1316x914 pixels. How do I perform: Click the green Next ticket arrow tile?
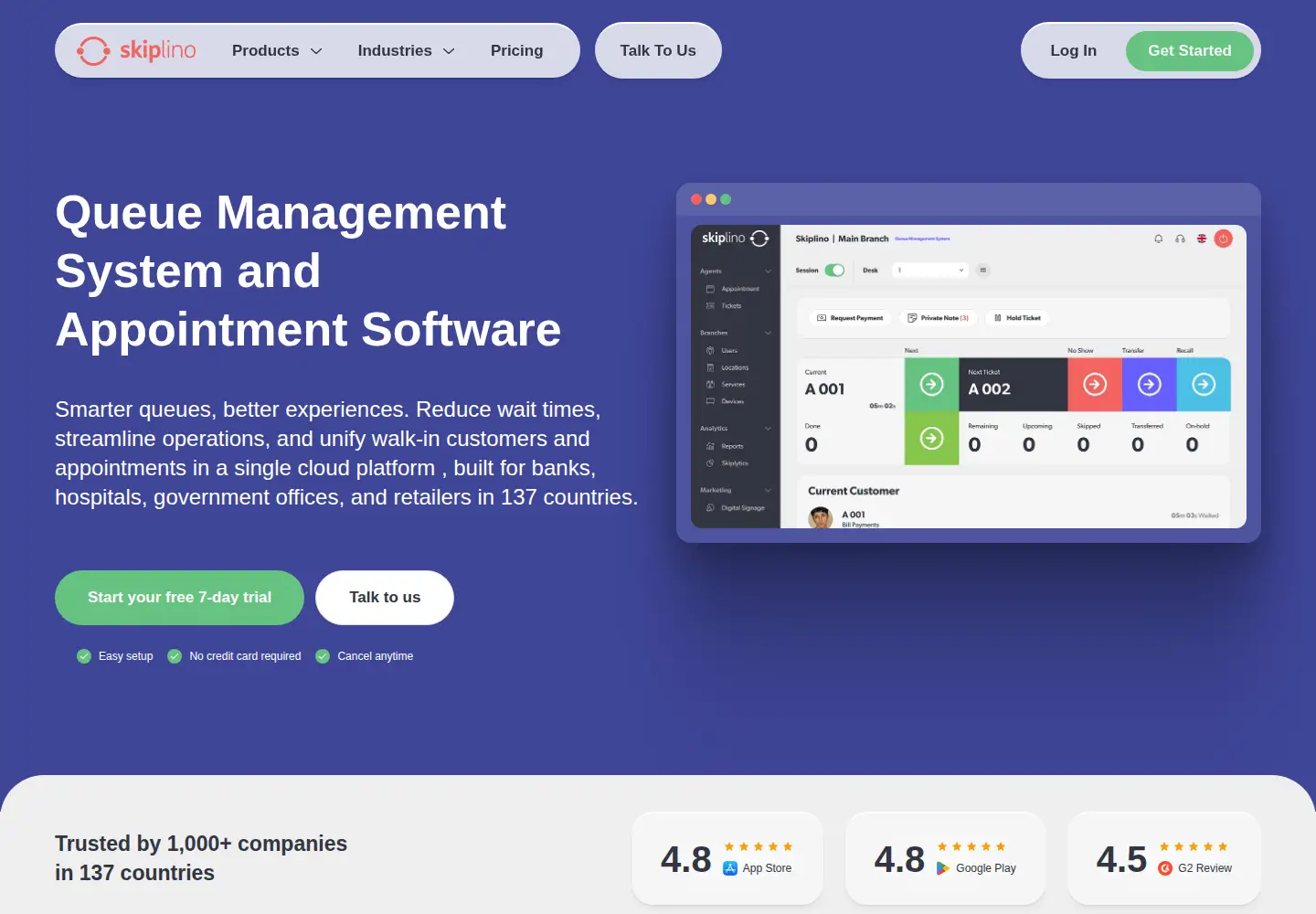pyautogui.click(x=931, y=385)
